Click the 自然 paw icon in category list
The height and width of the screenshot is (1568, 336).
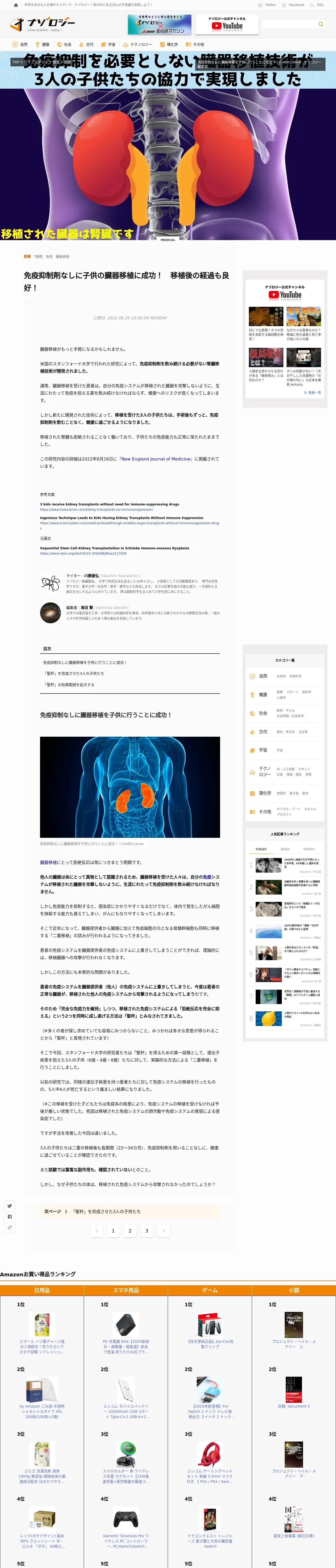(253, 676)
